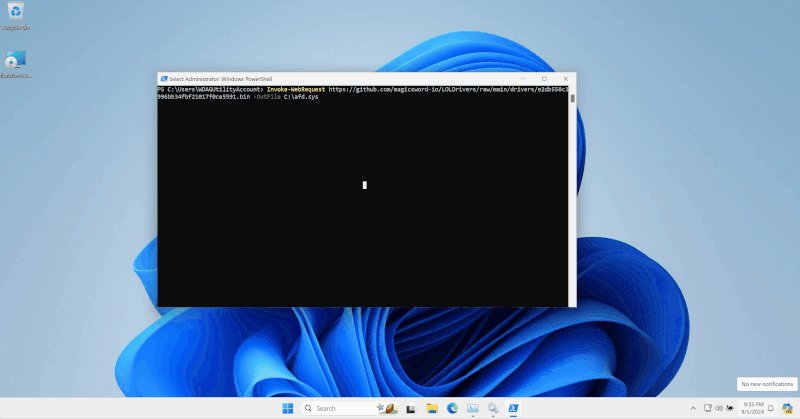Click the No new notifications tooltip
Image resolution: width=800 pixels, height=419 pixels.
point(767,384)
